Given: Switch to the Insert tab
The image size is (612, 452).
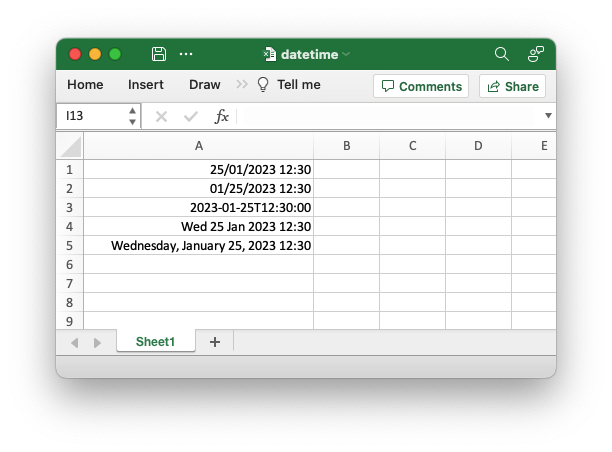Looking at the screenshot, I should tap(146, 84).
